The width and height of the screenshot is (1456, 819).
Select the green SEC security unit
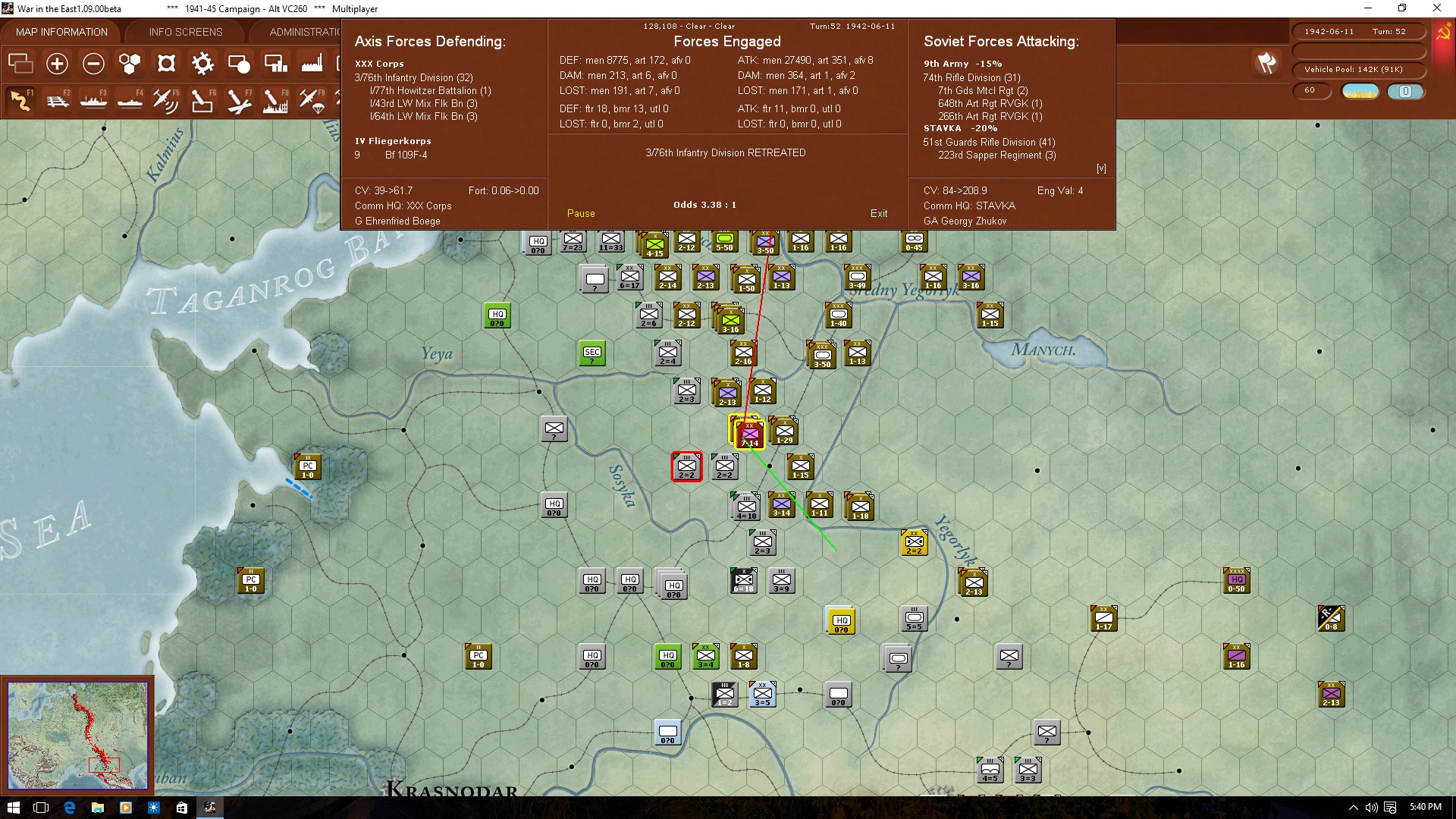click(x=592, y=353)
